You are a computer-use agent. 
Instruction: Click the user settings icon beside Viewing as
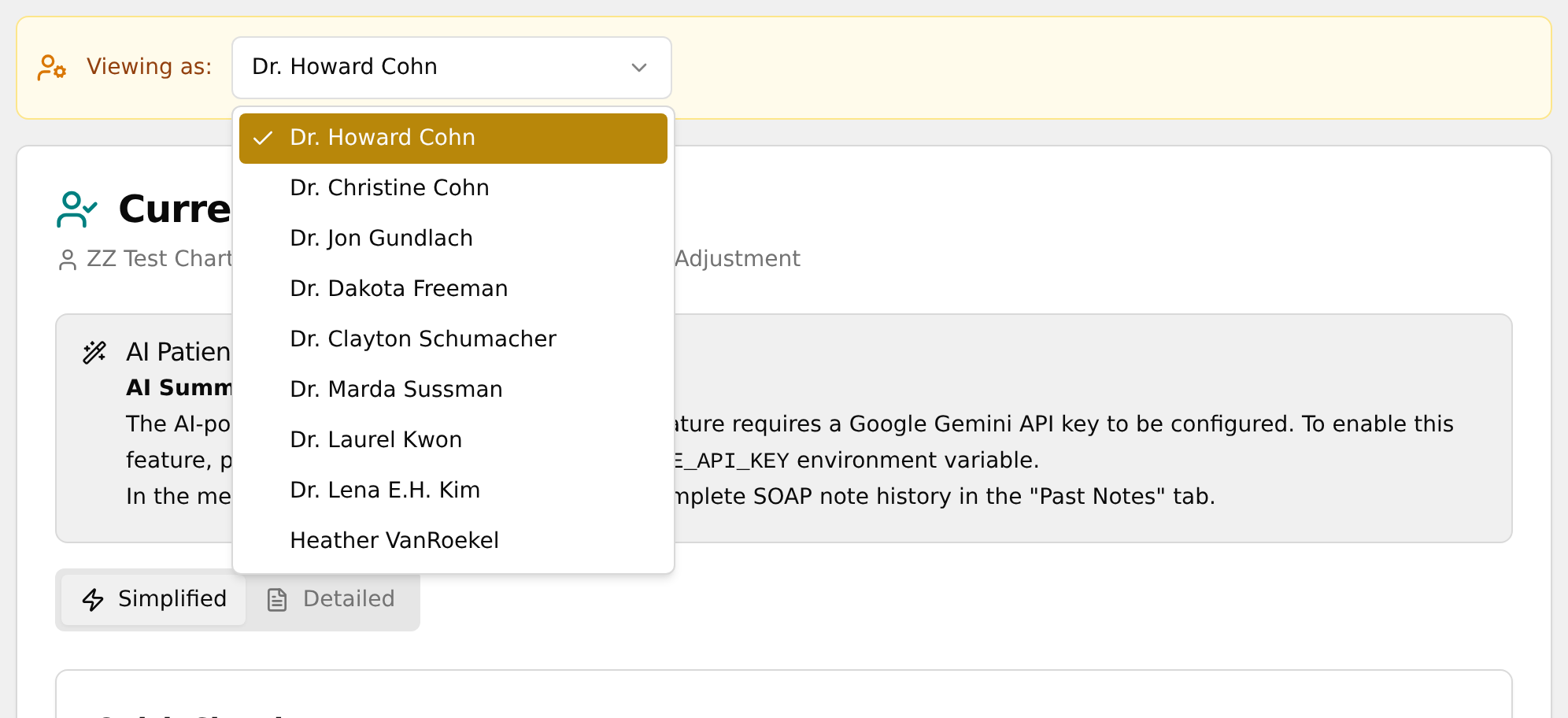click(52, 68)
